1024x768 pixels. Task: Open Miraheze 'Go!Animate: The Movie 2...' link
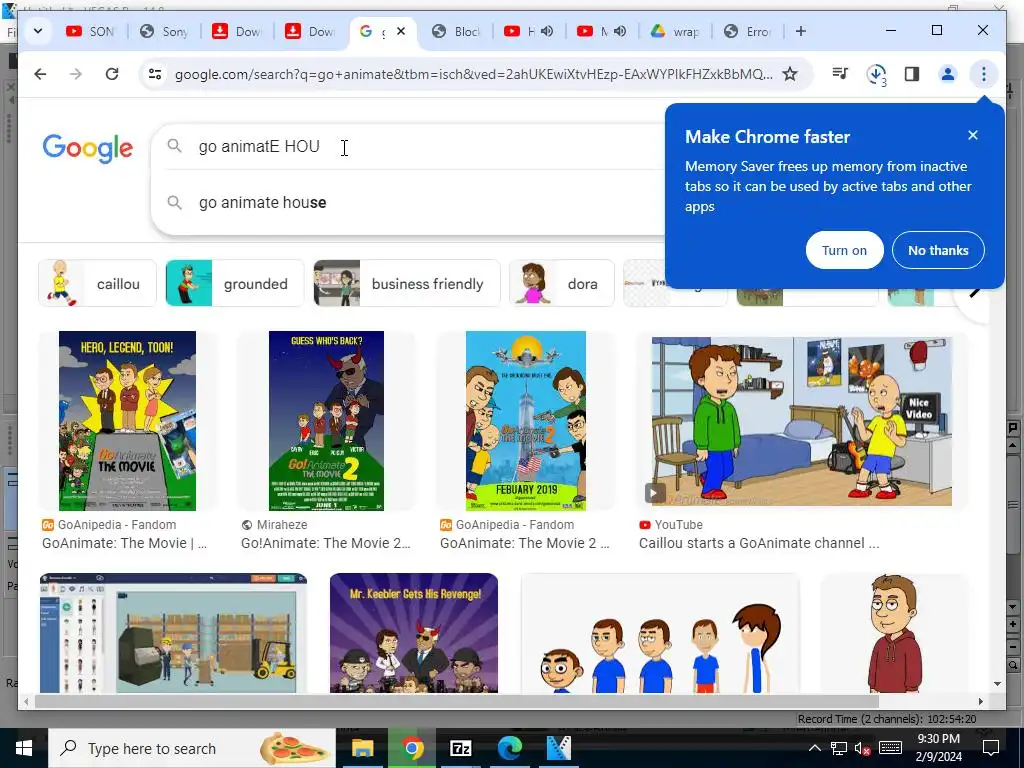pyautogui.click(x=325, y=543)
